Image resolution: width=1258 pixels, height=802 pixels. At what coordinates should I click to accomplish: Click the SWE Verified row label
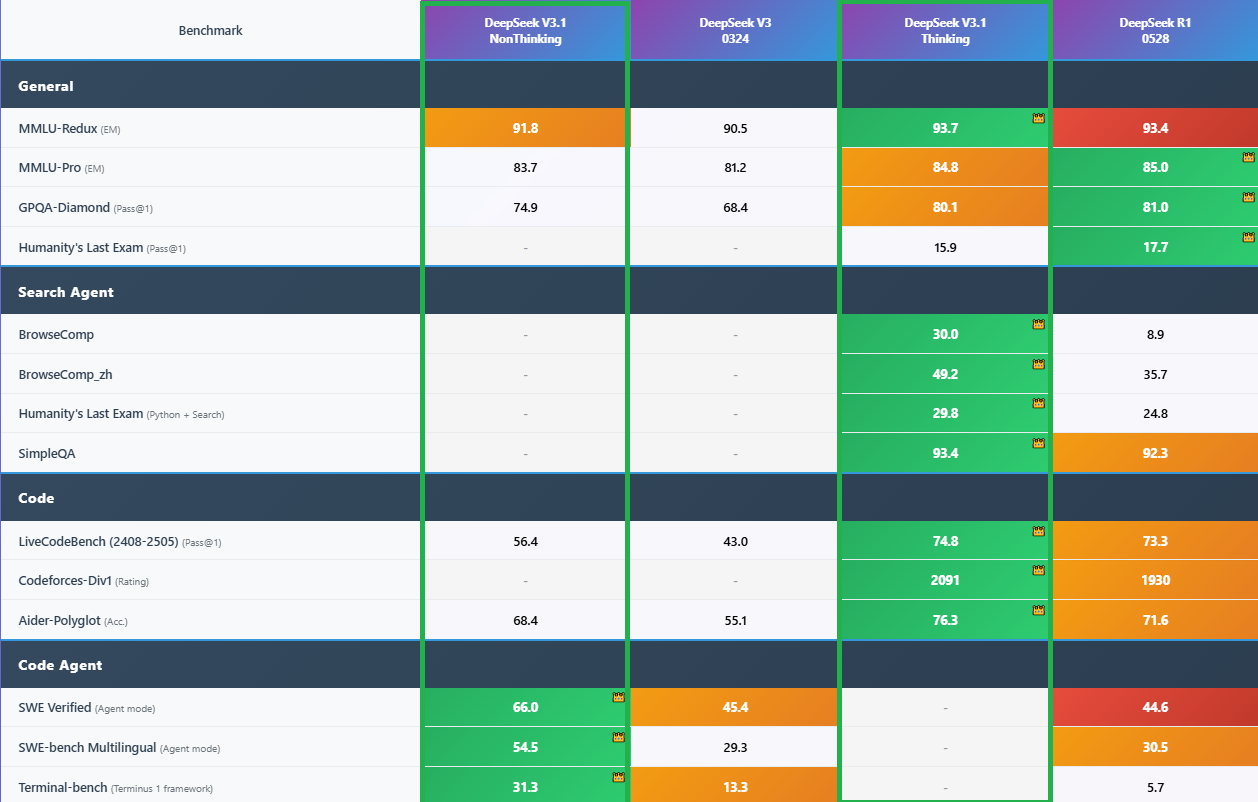[x=86, y=708]
